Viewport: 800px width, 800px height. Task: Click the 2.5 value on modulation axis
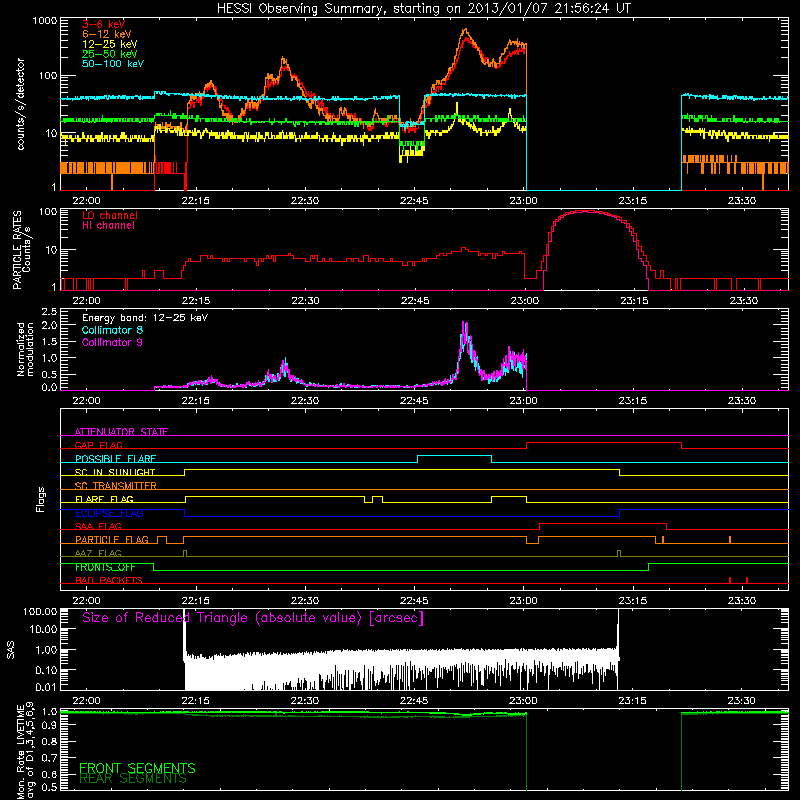tap(49, 312)
